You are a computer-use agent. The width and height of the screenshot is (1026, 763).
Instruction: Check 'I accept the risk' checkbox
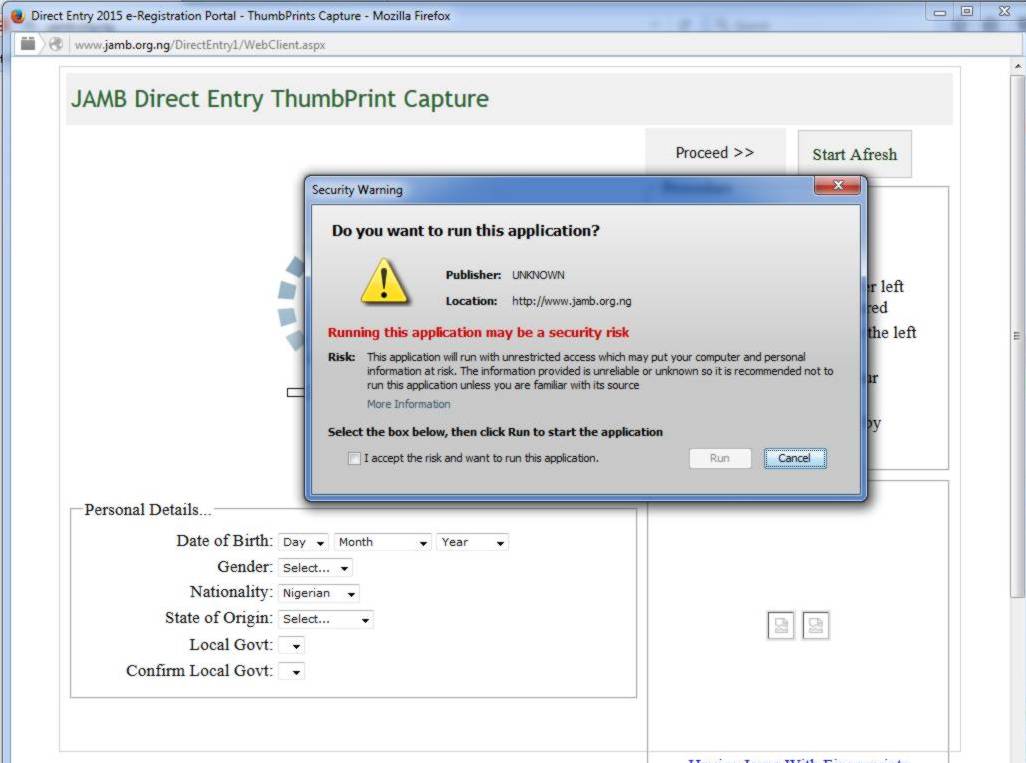pos(354,459)
